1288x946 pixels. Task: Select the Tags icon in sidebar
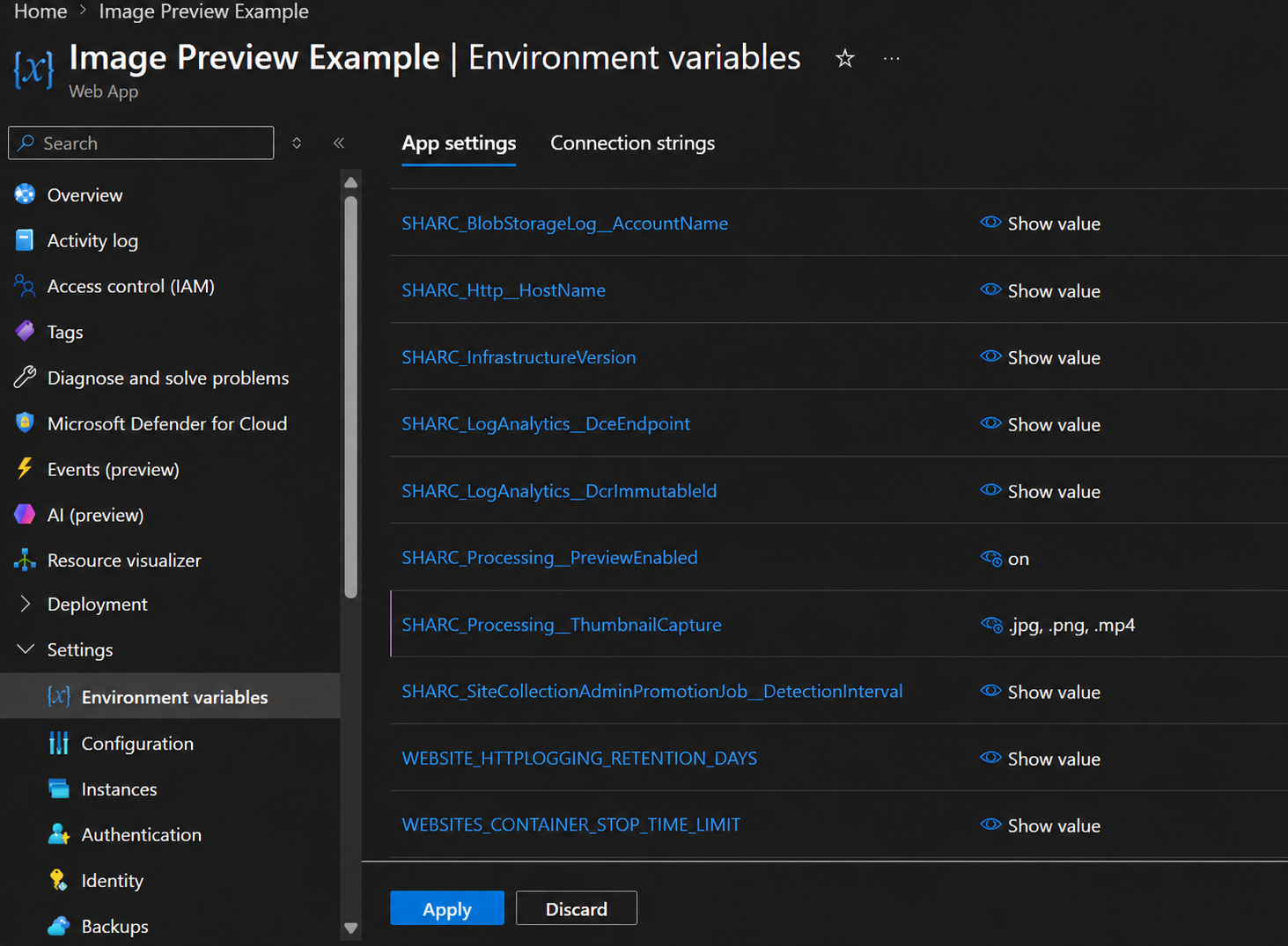pyautogui.click(x=25, y=332)
